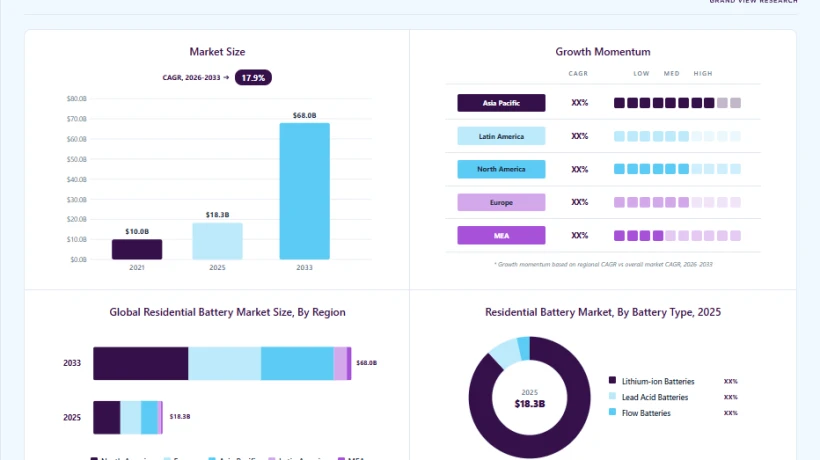
Task: Click the '$10.0B' value above the 2021 bar
Action: click(137, 232)
